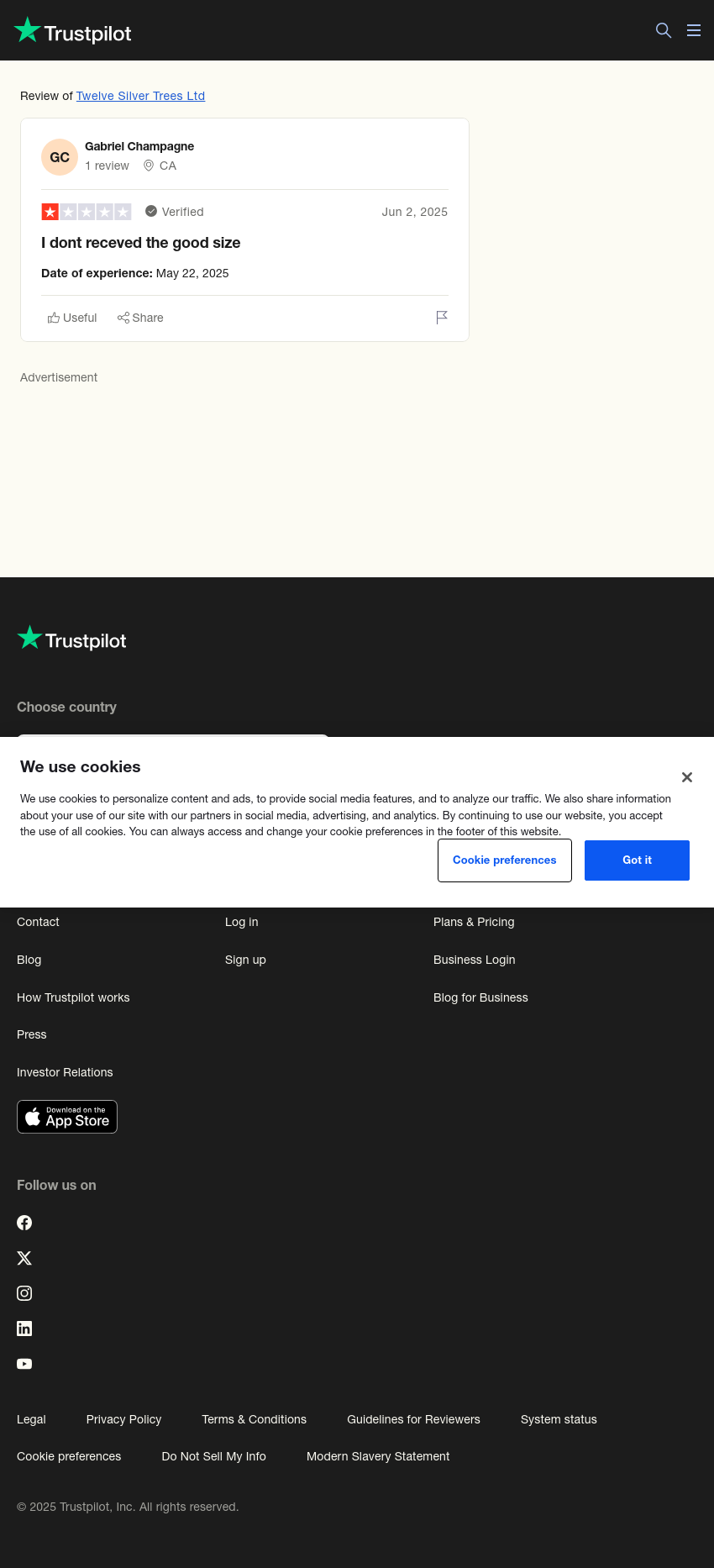
Task: Open Cookie preferences button in banner
Action: pos(505,860)
